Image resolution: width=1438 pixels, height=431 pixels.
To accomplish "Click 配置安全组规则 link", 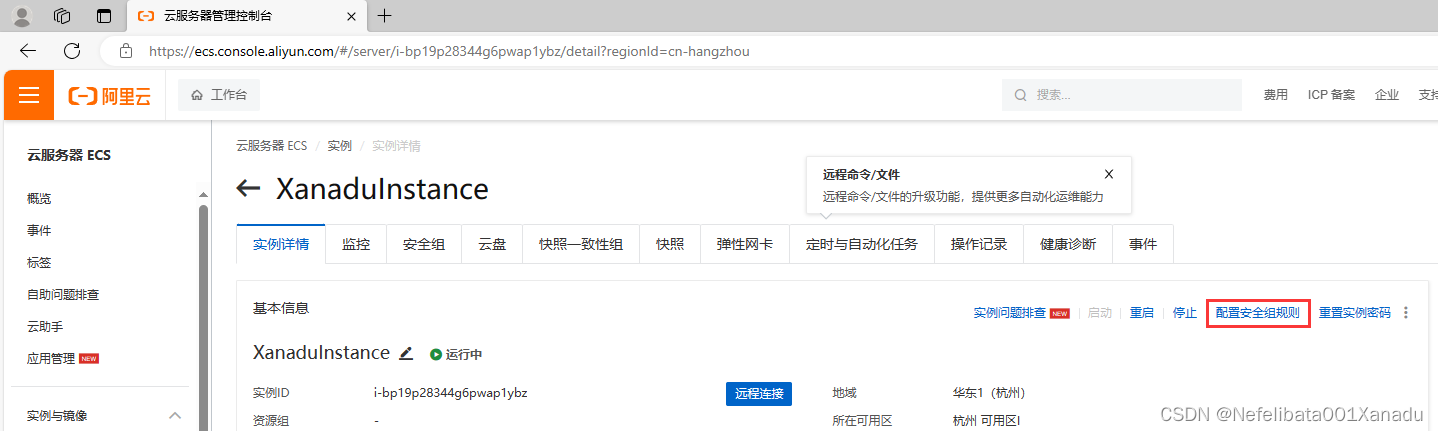I will [1258, 313].
